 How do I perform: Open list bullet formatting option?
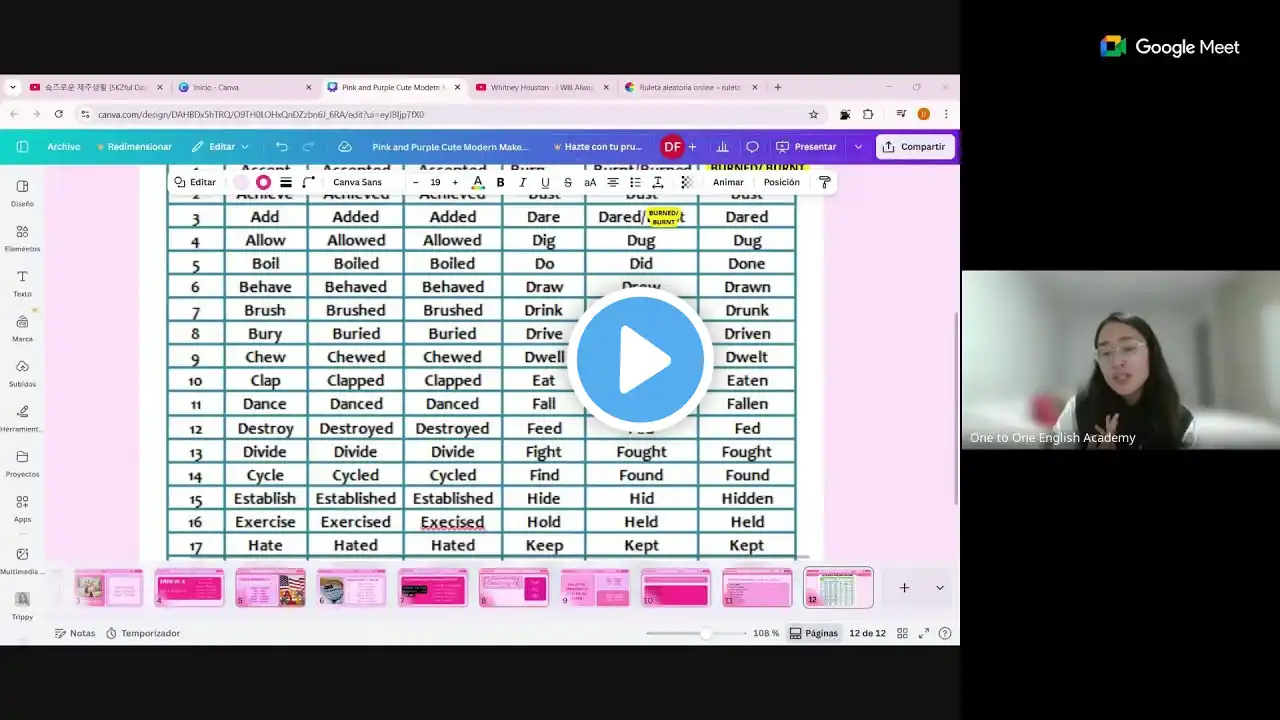click(635, 182)
